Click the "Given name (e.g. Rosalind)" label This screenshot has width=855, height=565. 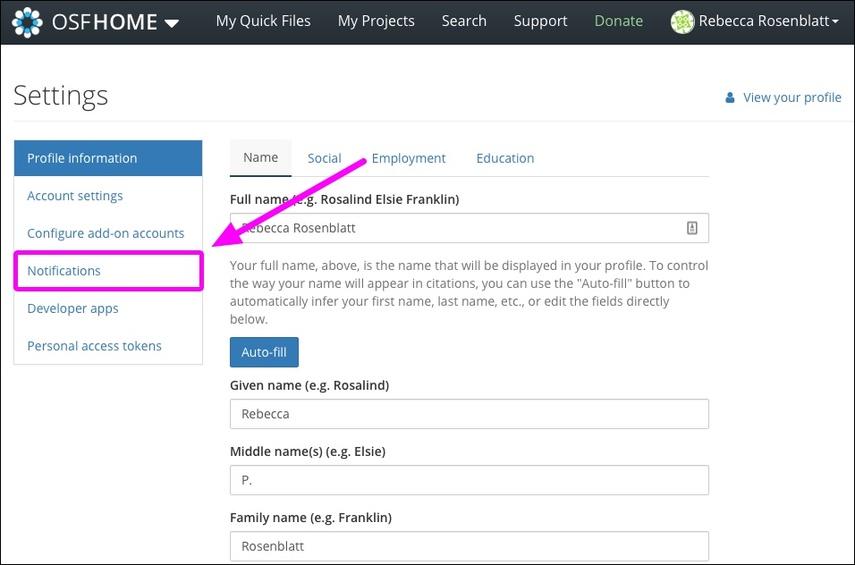pos(310,386)
